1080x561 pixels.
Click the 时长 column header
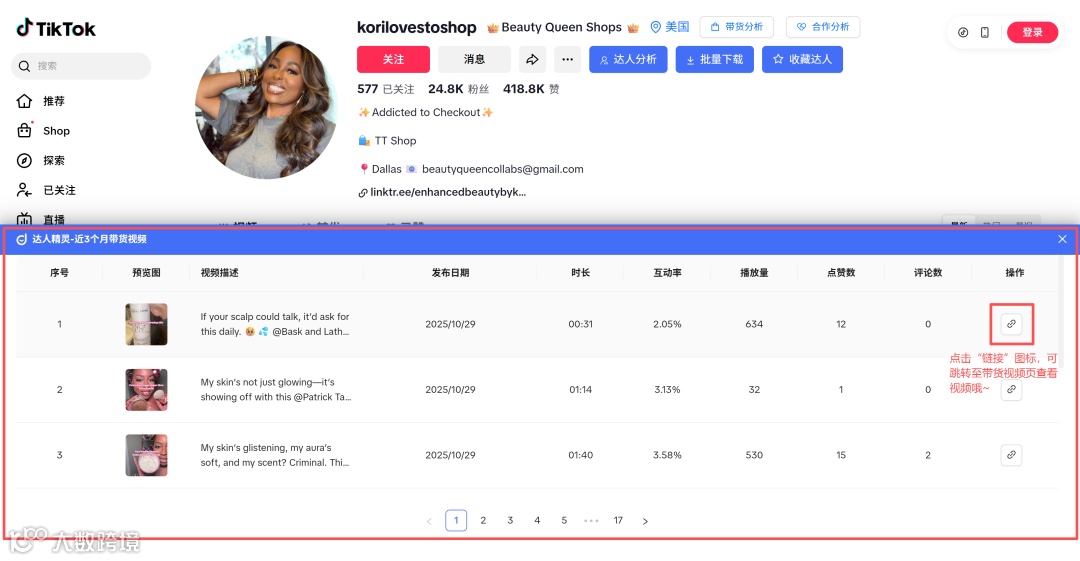pos(581,273)
